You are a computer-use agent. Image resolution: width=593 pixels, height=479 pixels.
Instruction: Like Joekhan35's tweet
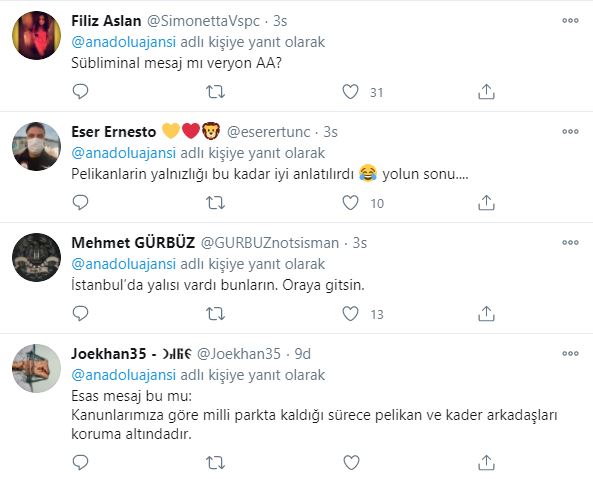pos(351,463)
